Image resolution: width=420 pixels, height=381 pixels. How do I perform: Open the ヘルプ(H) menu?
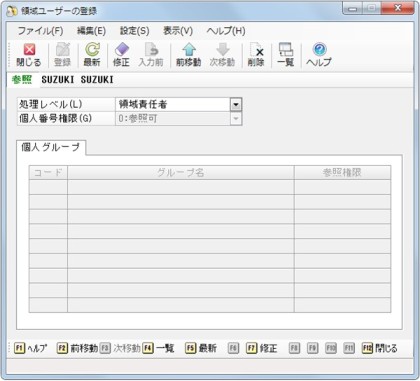[226, 31]
